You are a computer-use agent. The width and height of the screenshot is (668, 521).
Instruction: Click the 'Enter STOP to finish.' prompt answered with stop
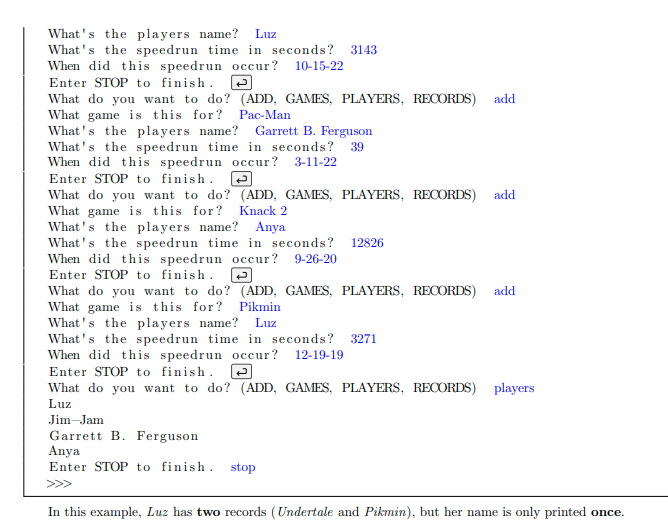(x=131, y=467)
